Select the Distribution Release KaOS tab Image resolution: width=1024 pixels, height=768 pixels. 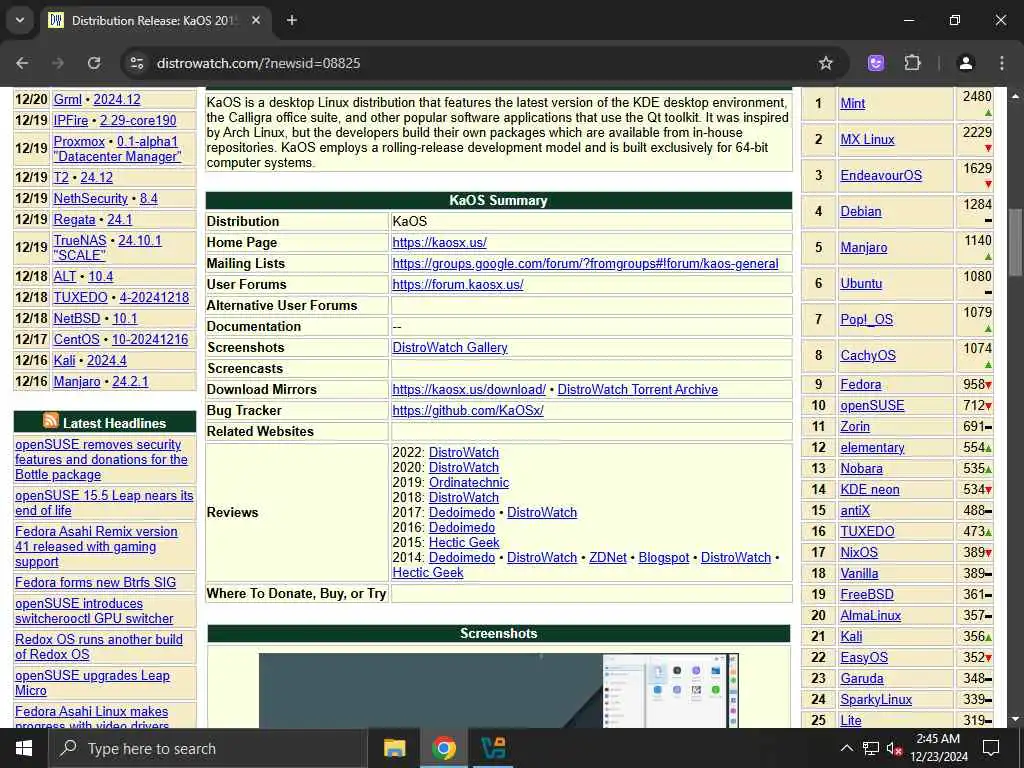pyautogui.click(x=156, y=20)
